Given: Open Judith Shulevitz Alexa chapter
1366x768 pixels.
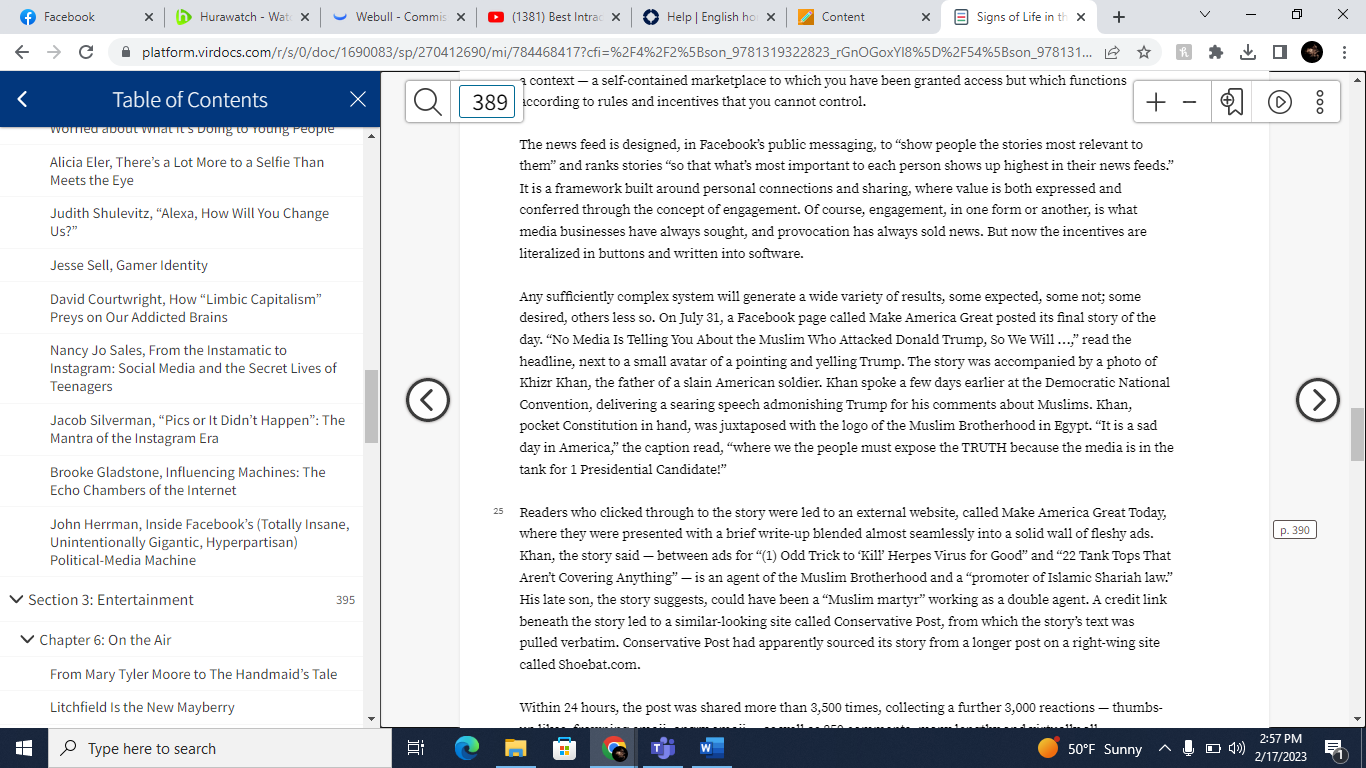Looking at the screenshot, I should [189, 222].
